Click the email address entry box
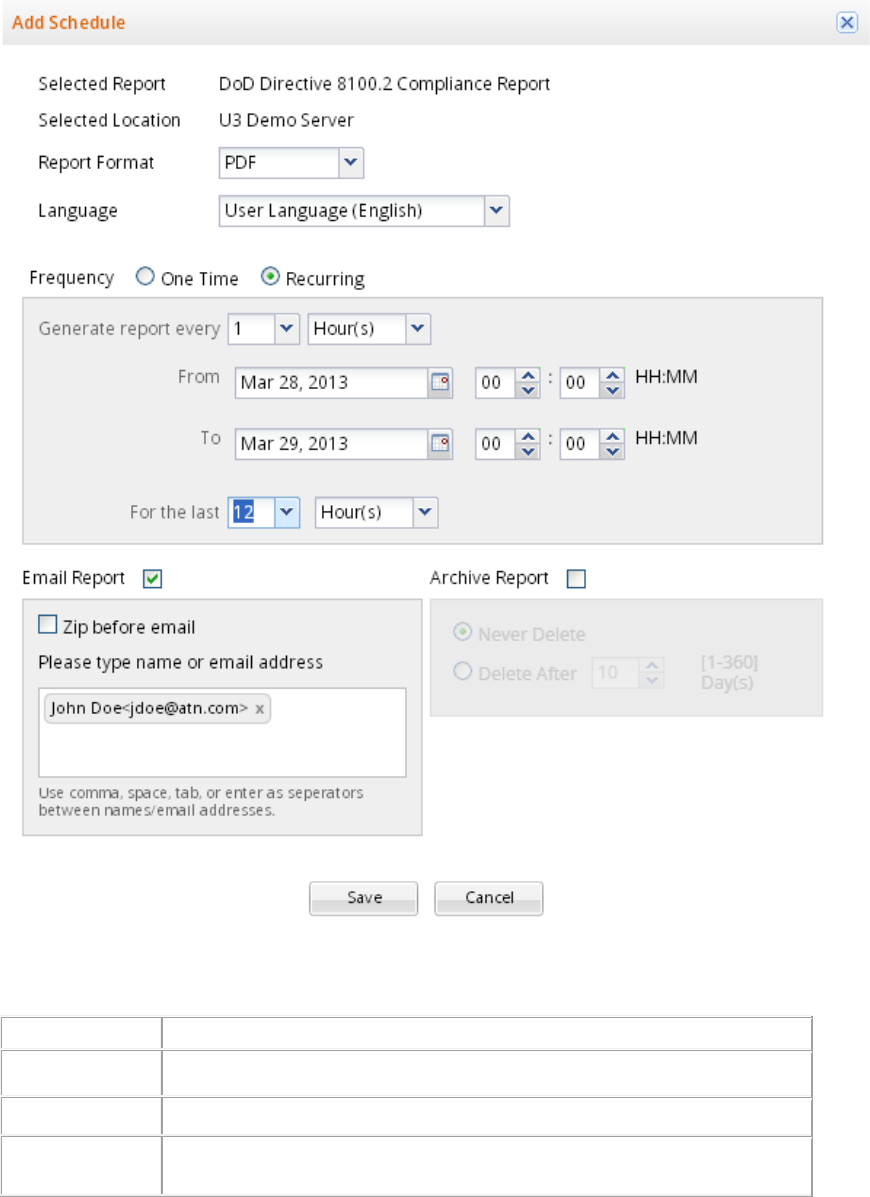The image size is (870, 1197). tap(222, 745)
